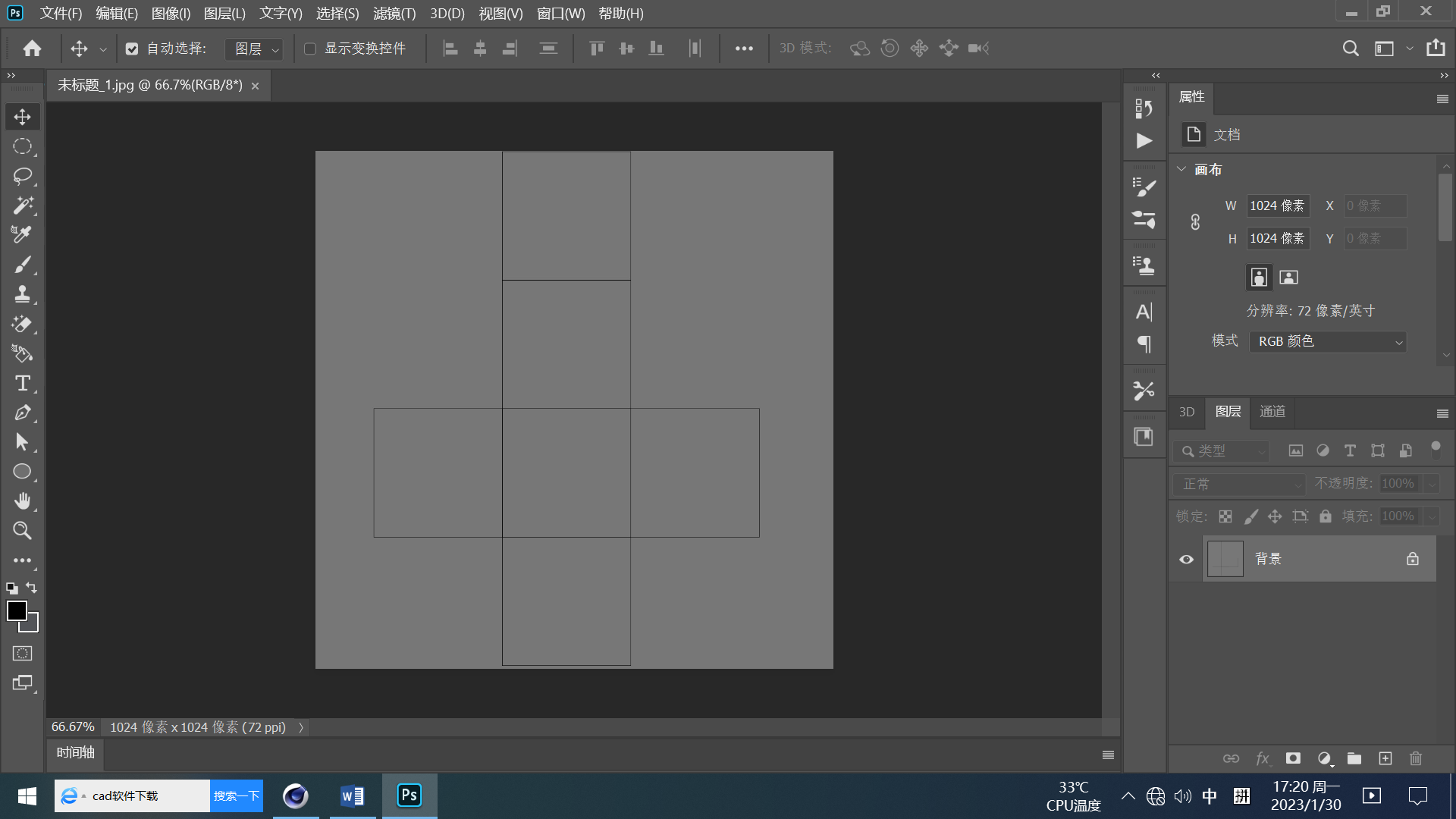
Task: Delete layer using trash button
Action: click(1415, 758)
